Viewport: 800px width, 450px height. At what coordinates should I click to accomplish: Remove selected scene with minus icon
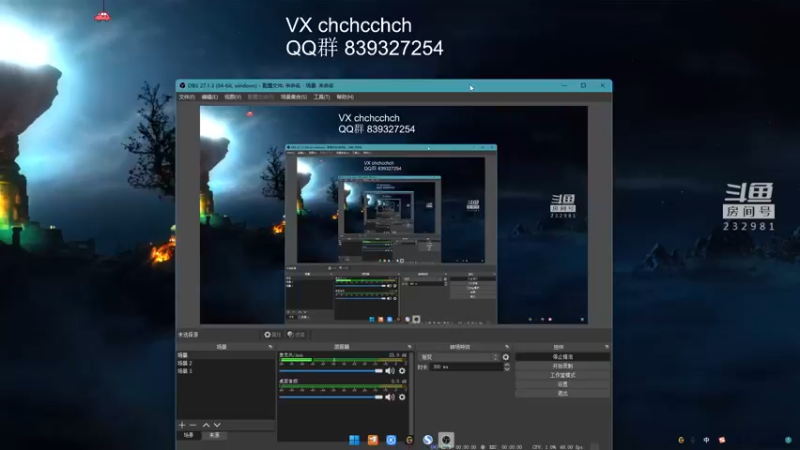tap(193, 425)
